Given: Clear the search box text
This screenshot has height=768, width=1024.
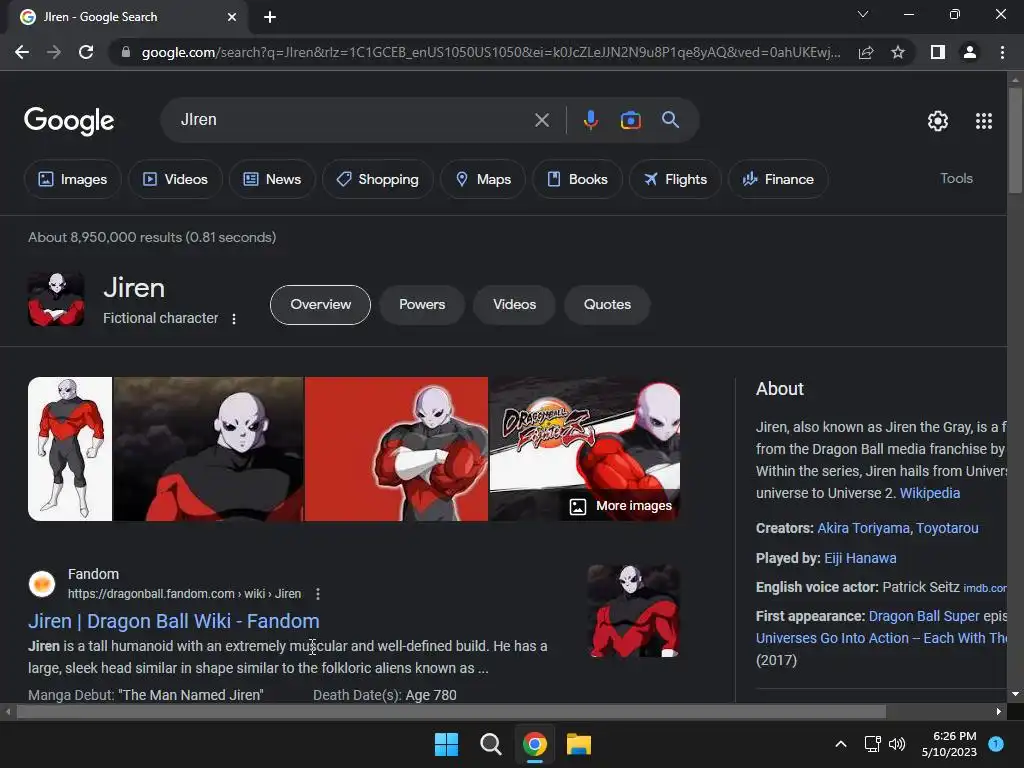Looking at the screenshot, I should pyautogui.click(x=541, y=120).
